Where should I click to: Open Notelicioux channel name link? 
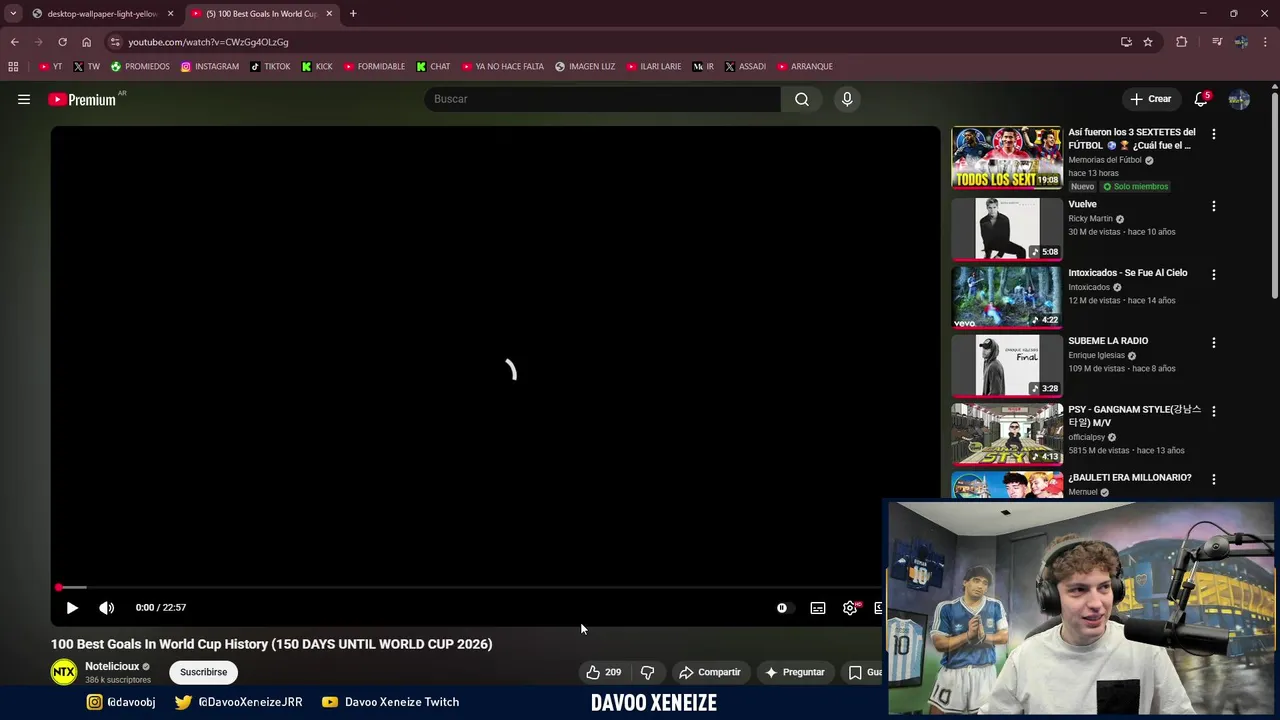(x=112, y=666)
